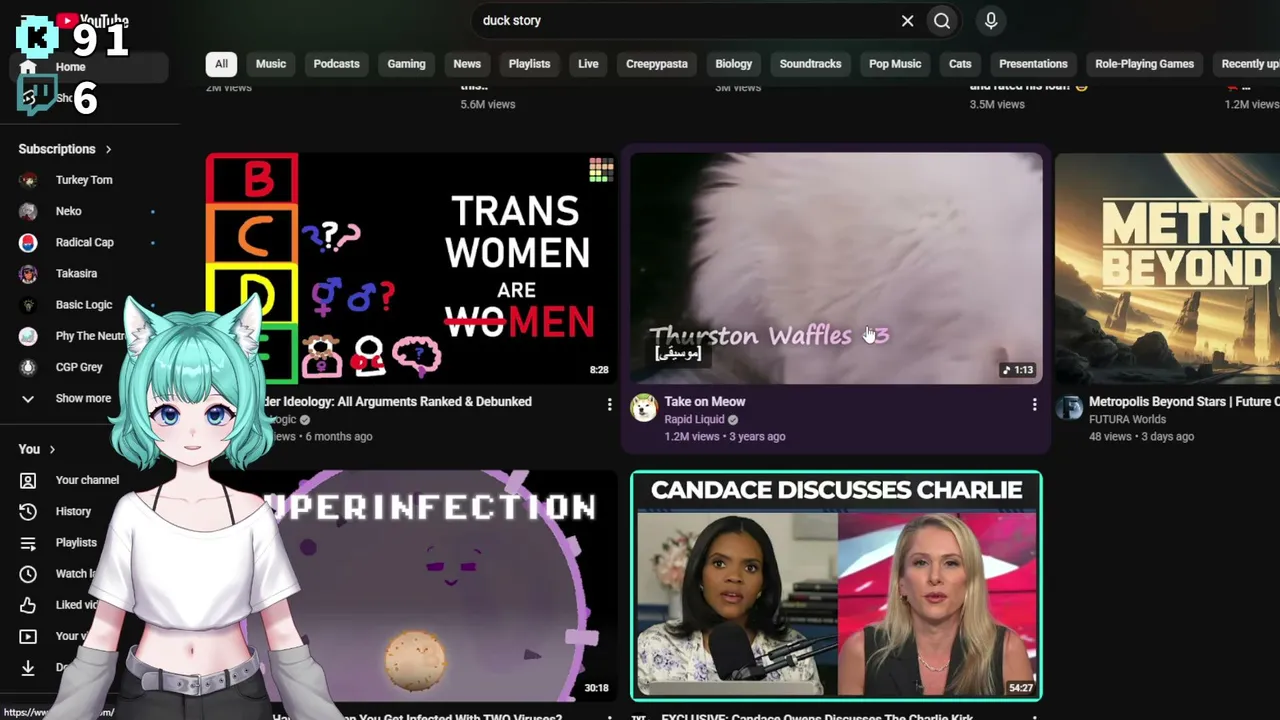Click the Watch later clock icon
Viewport: 1280px width, 720px height.
pyautogui.click(x=28, y=574)
